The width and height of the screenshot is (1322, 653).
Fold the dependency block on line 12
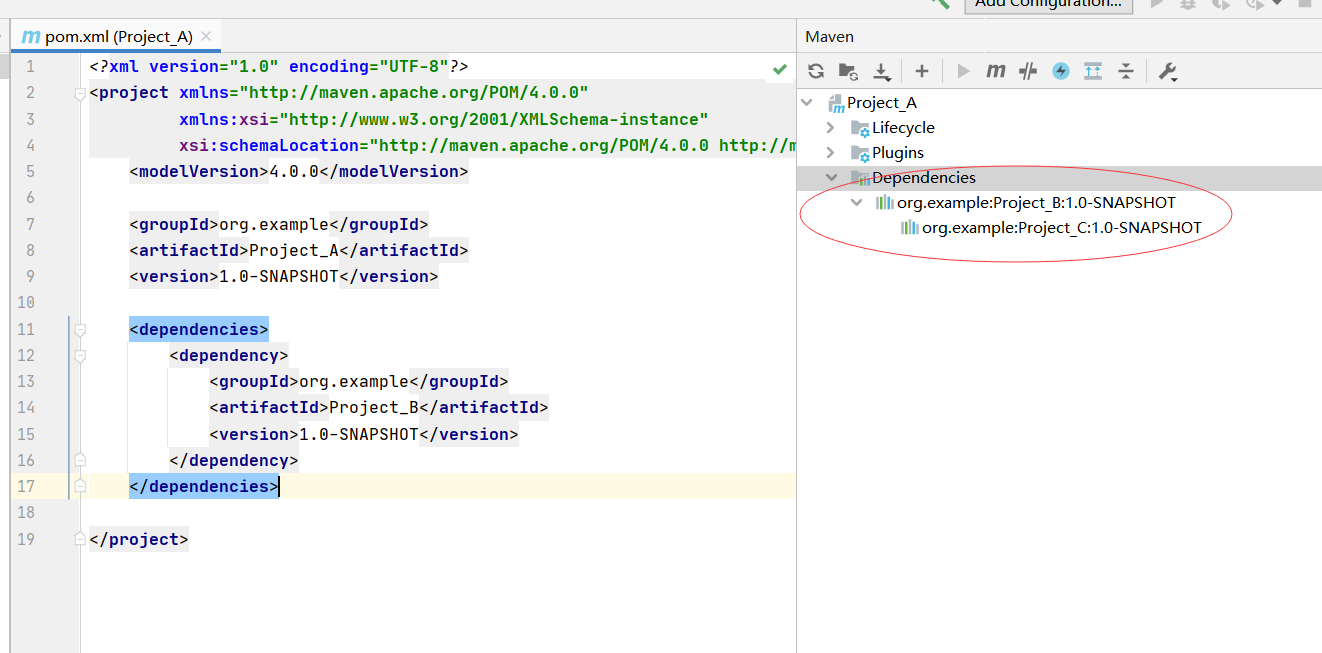click(x=80, y=356)
